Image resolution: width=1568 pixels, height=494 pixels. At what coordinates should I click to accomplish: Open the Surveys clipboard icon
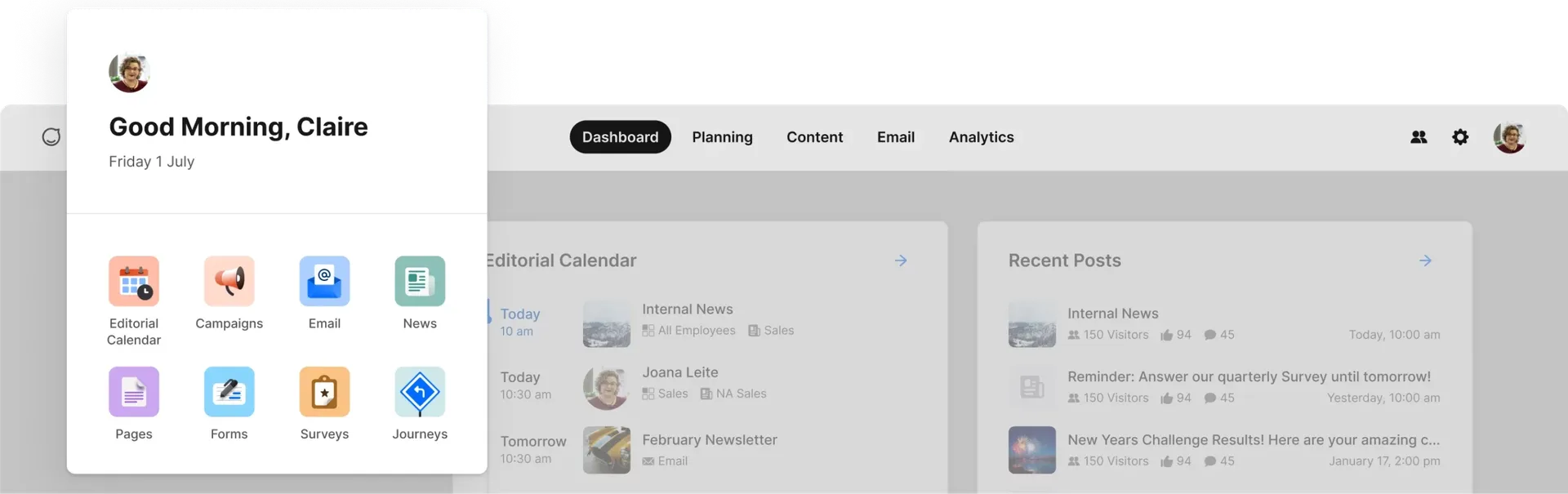click(x=324, y=392)
